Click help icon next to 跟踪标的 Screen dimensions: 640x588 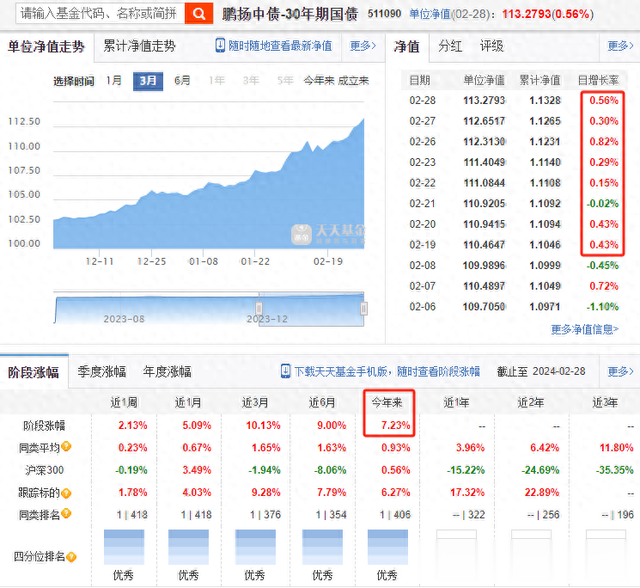pyautogui.click(x=67, y=493)
